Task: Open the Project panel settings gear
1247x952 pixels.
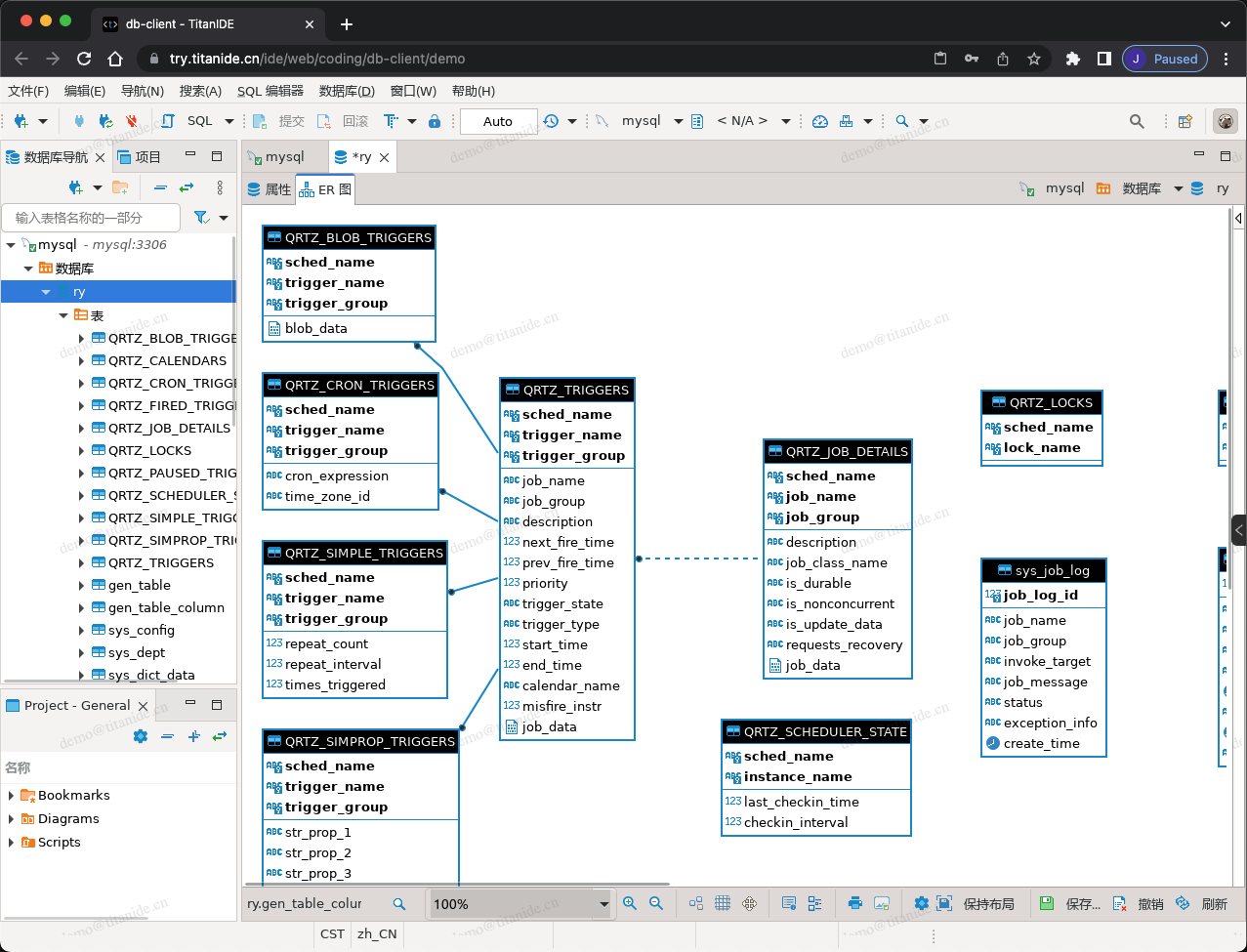Action: [141, 736]
